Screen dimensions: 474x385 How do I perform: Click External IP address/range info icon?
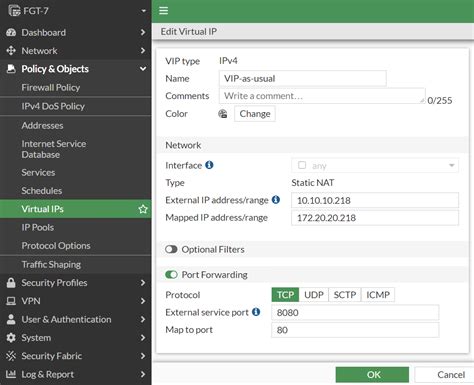coord(276,200)
